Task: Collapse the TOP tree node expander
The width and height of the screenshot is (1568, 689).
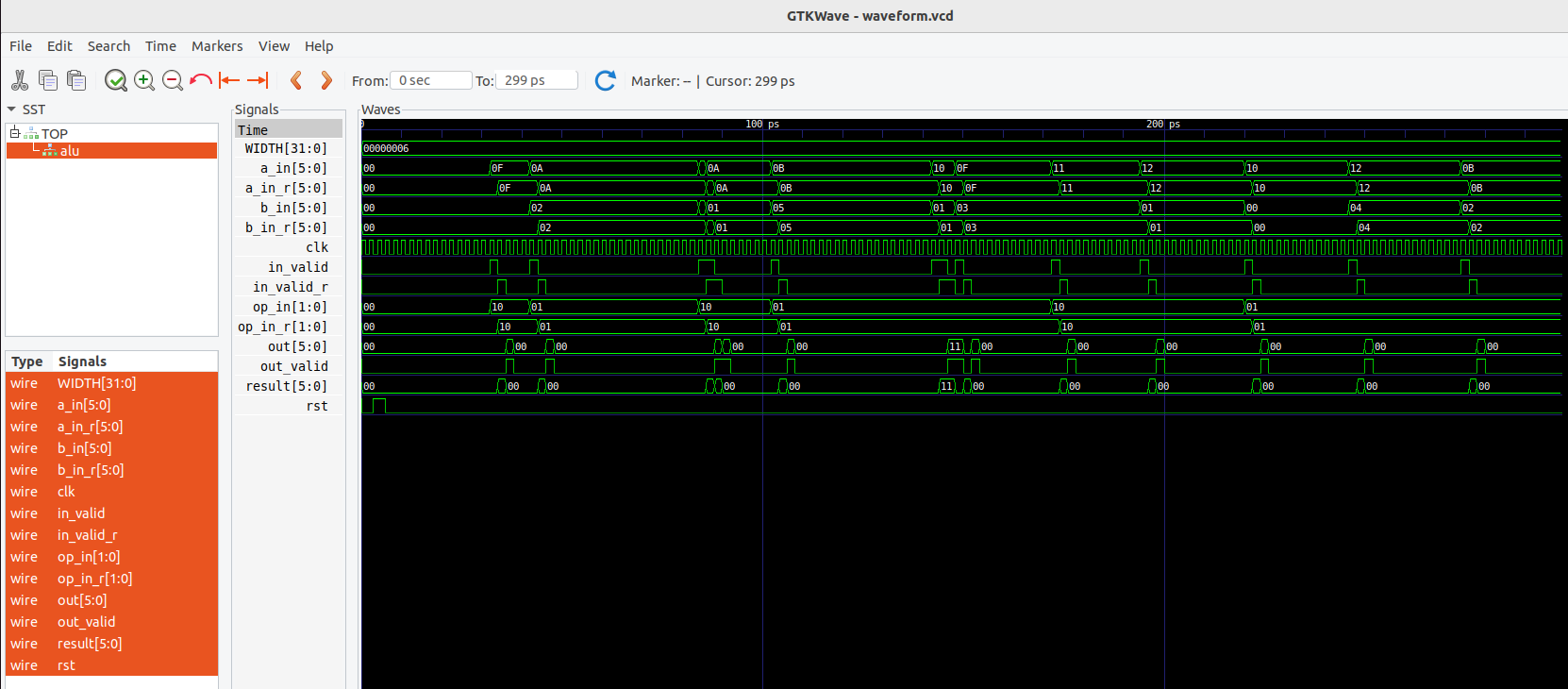Action: click(x=15, y=133)
